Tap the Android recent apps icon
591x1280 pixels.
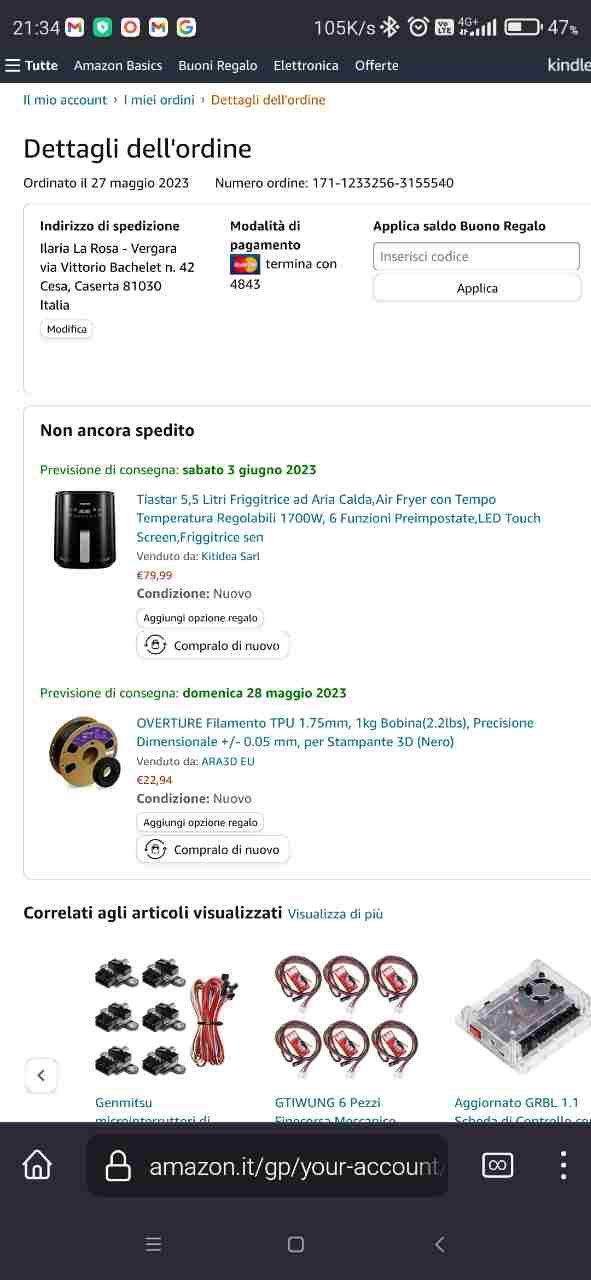153,1244
